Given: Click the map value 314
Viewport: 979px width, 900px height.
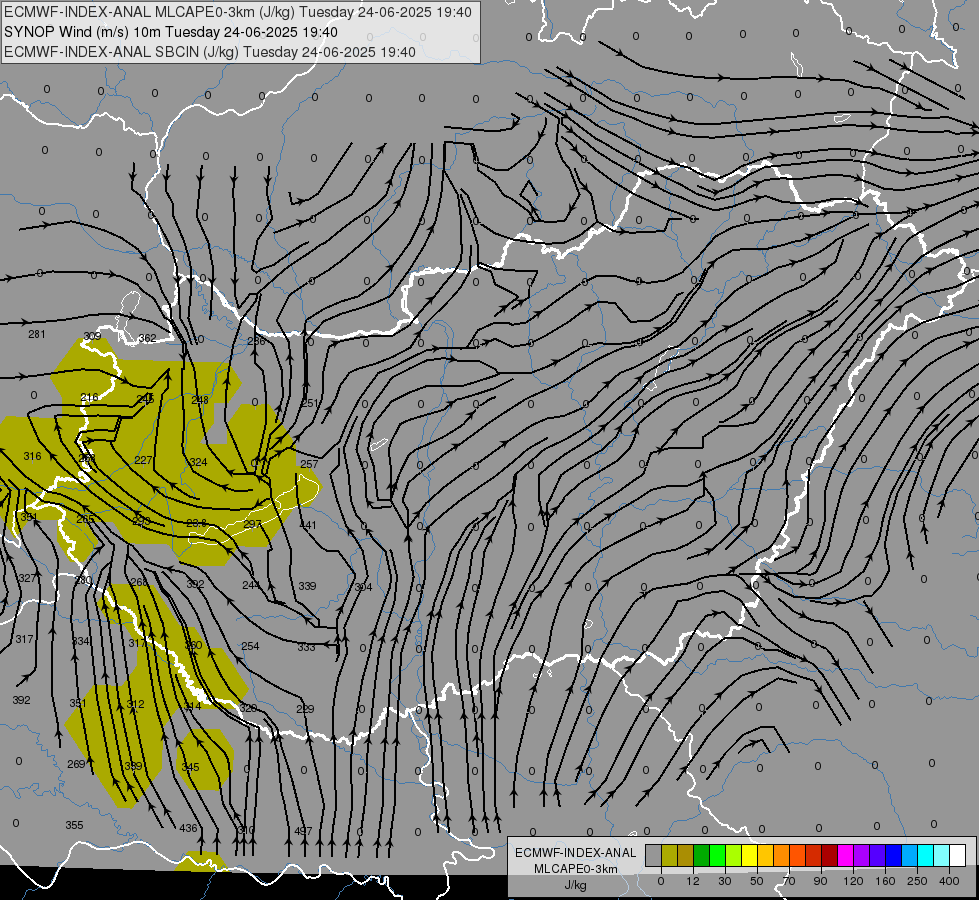Looking at the screenshot, I should (193, 706).
